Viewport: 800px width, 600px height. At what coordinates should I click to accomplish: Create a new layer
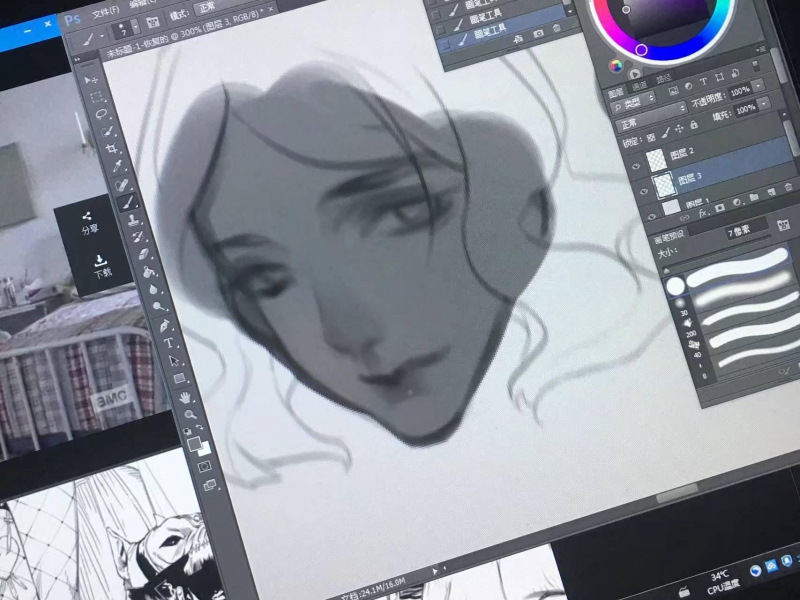pos(771,191)
